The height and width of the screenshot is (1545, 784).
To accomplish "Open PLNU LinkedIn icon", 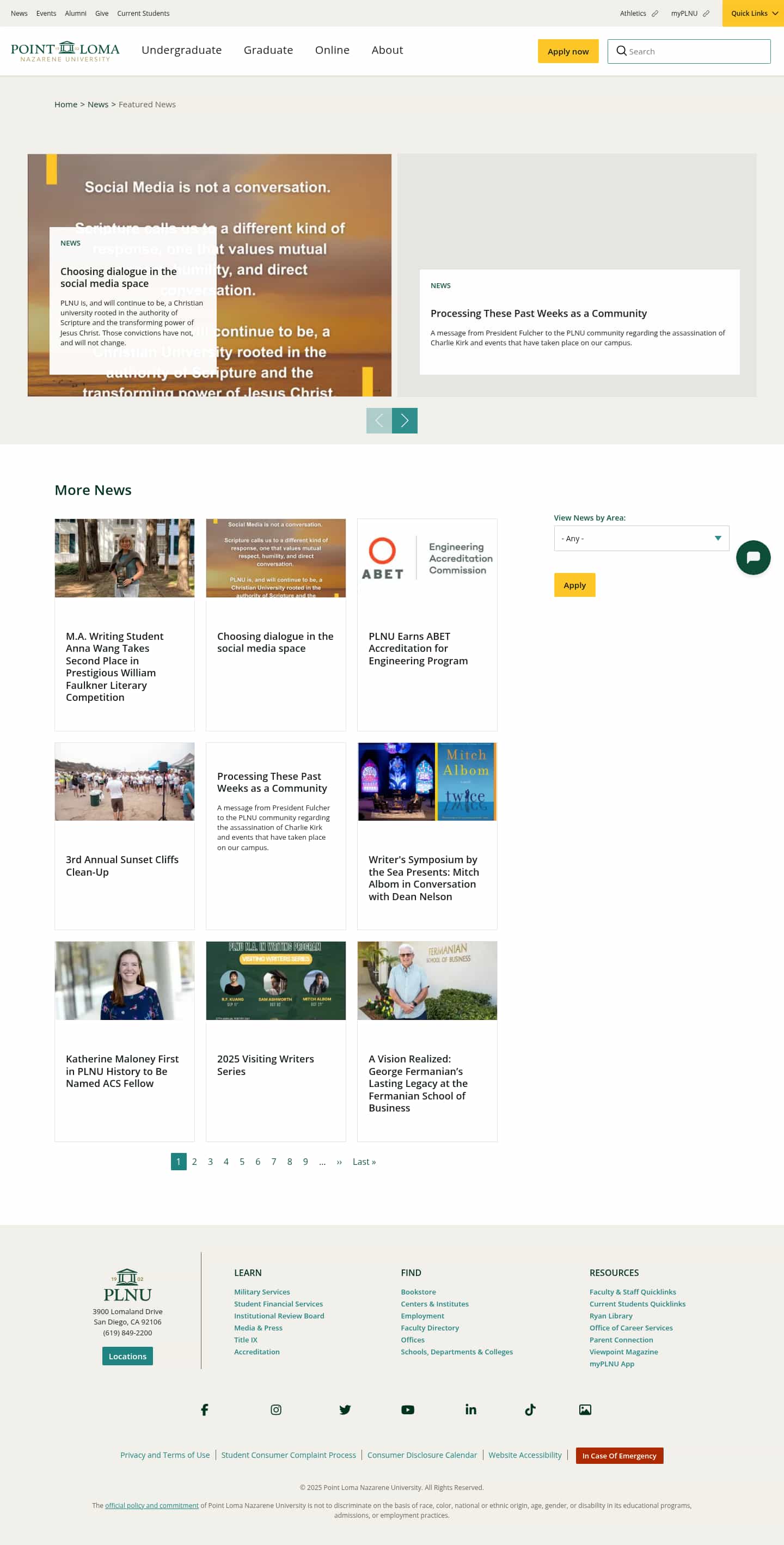I will pos(471,1409).
